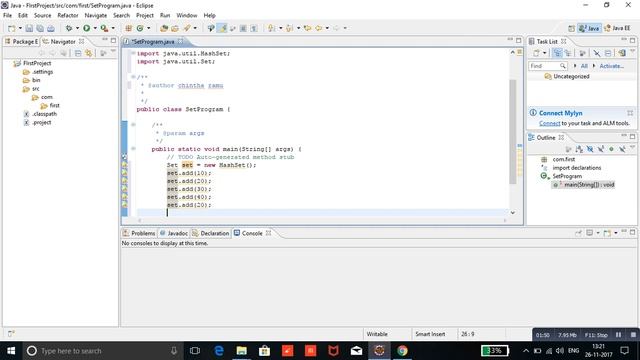Switch to the Java perspective

pos(589,28)
